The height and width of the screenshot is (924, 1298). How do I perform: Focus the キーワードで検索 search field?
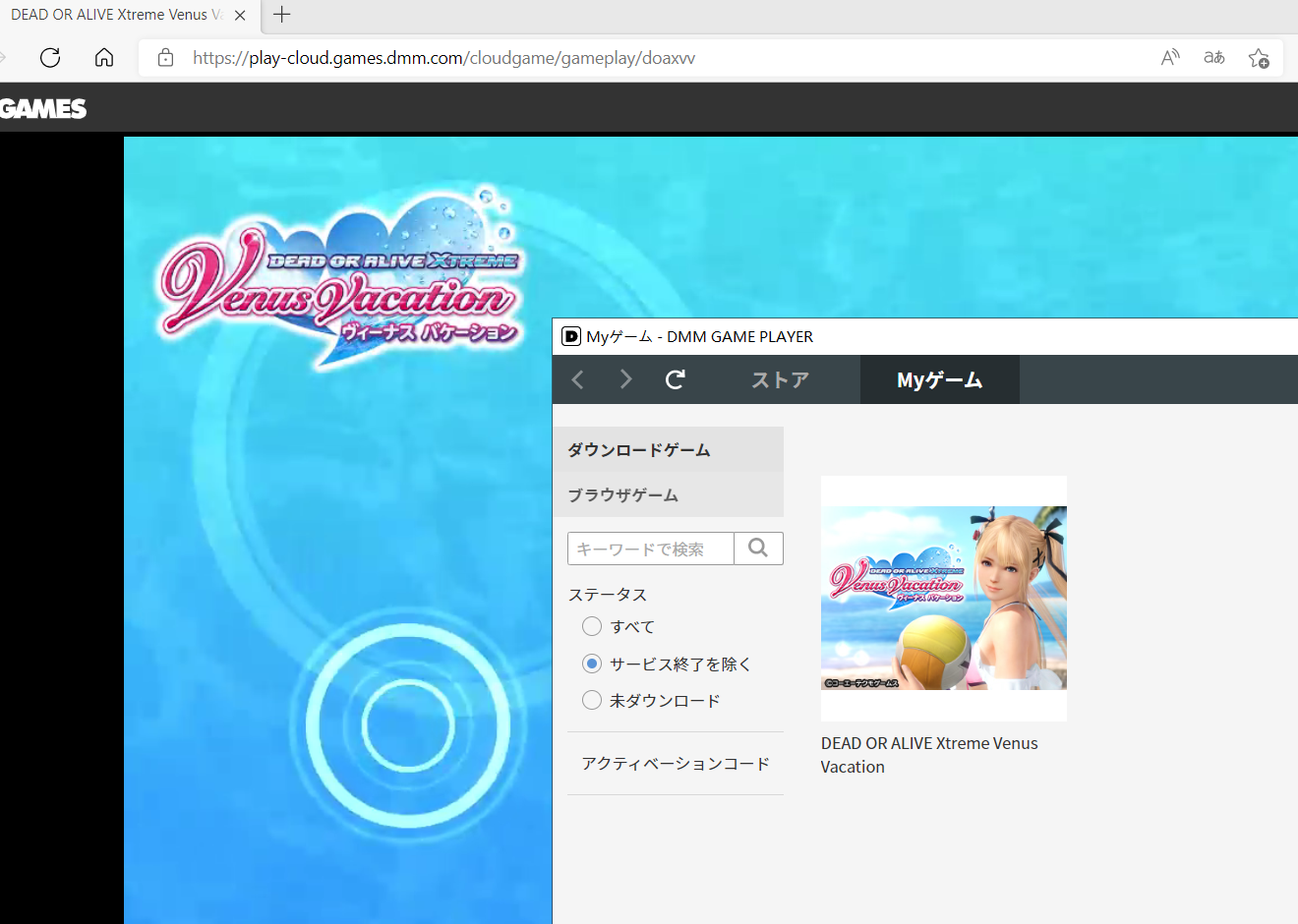[651, 549]
